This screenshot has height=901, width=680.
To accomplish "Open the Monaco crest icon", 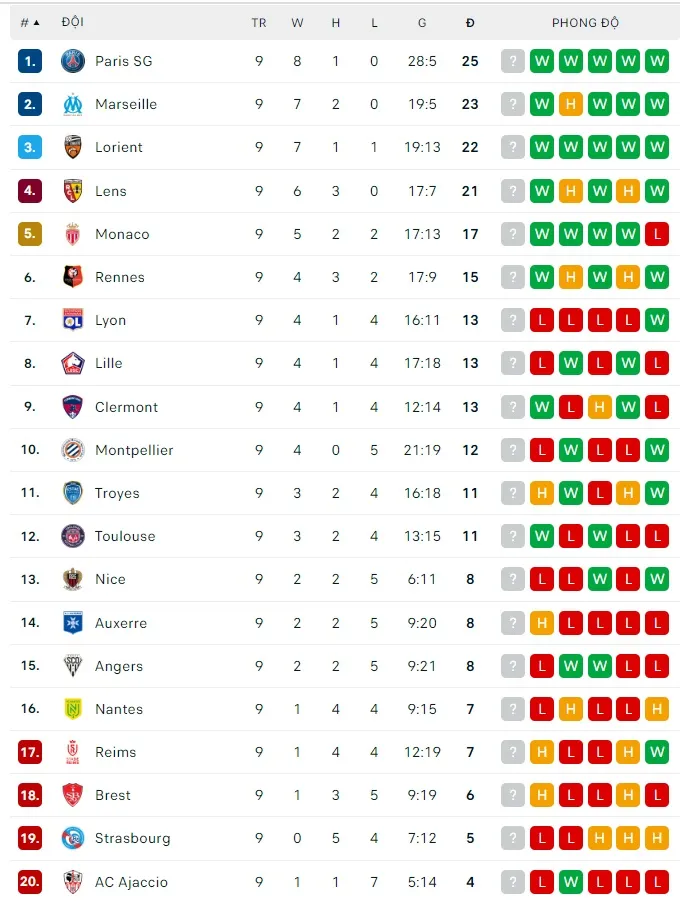I will 72,234.
